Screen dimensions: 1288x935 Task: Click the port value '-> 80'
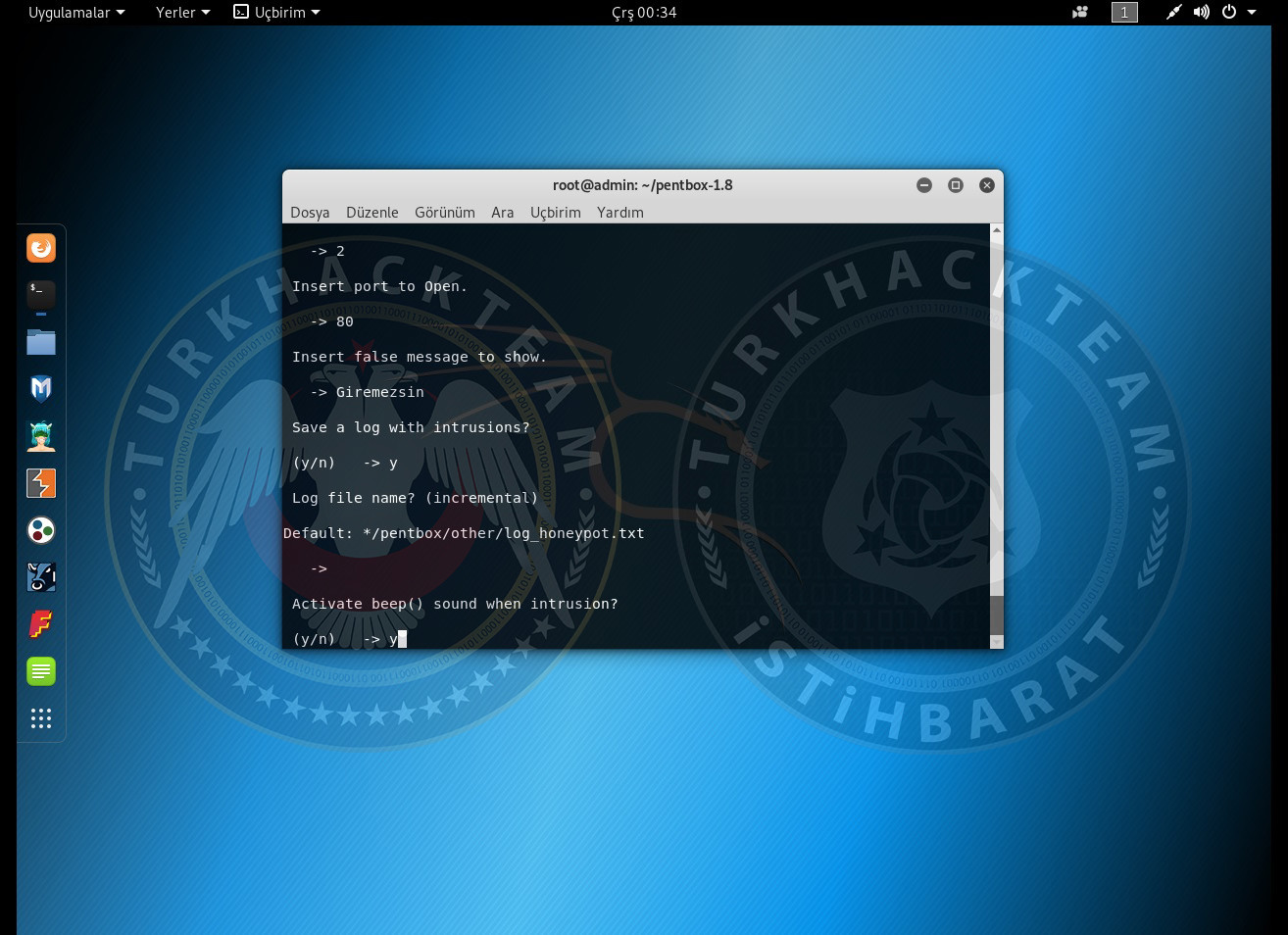332,321
